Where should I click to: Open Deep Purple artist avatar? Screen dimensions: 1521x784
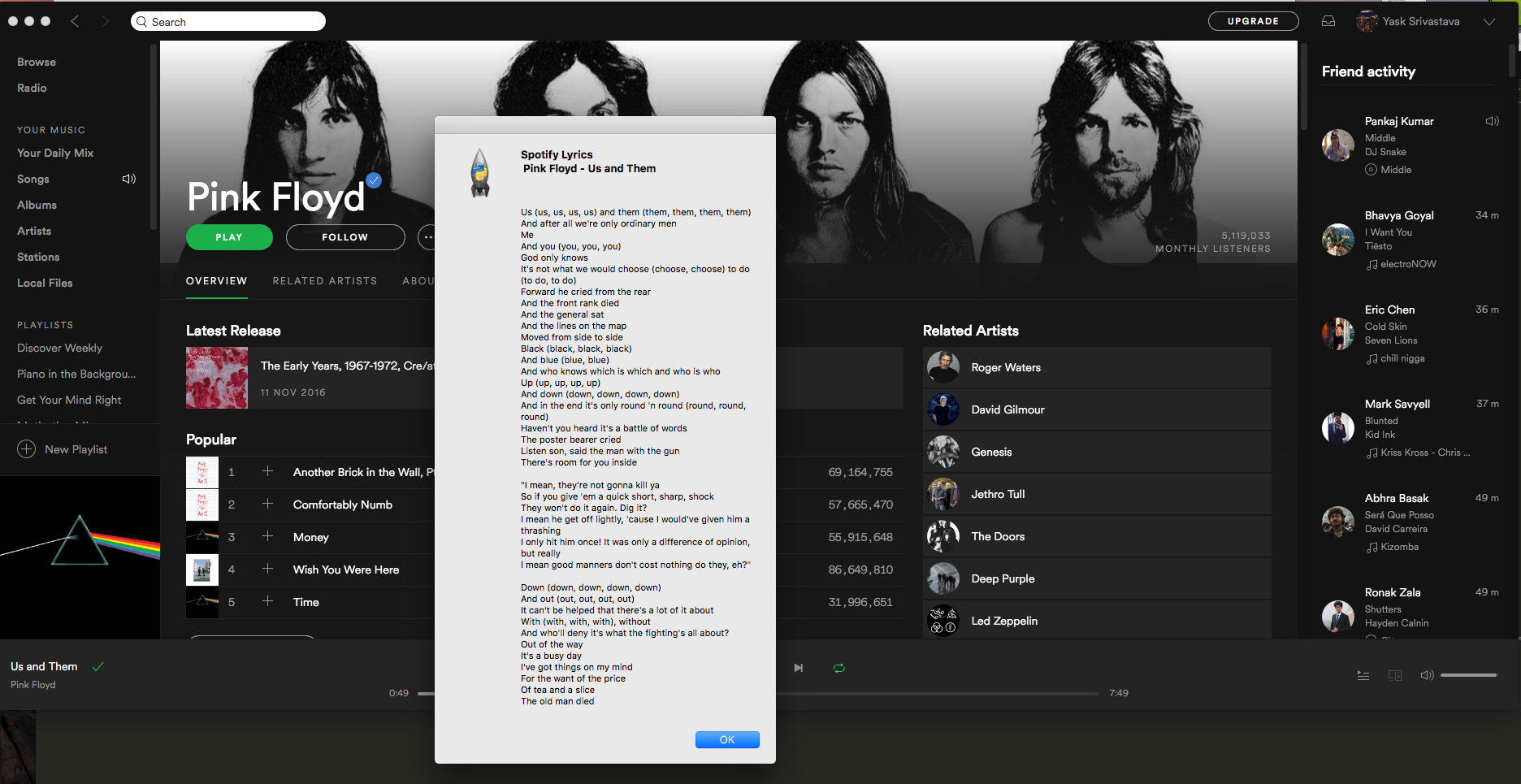tap(943, 578)
